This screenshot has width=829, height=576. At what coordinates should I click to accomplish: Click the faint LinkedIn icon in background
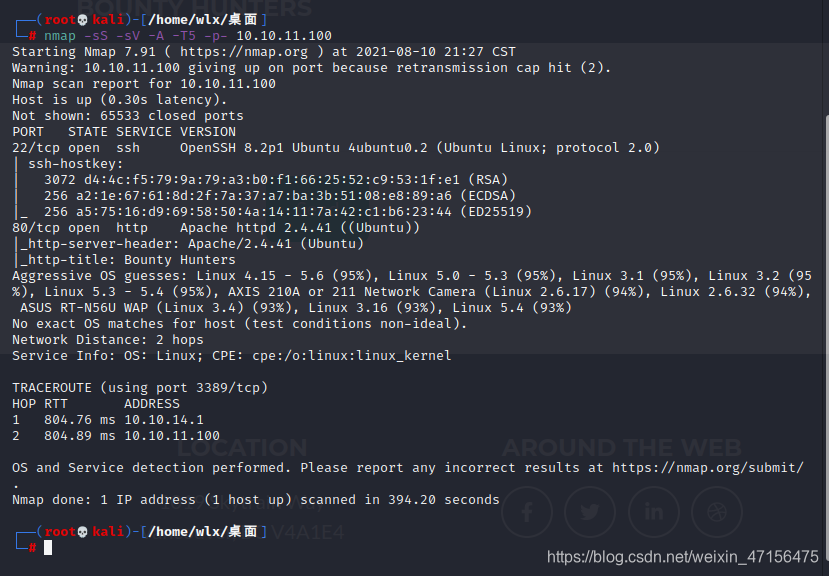coord(653,512)
